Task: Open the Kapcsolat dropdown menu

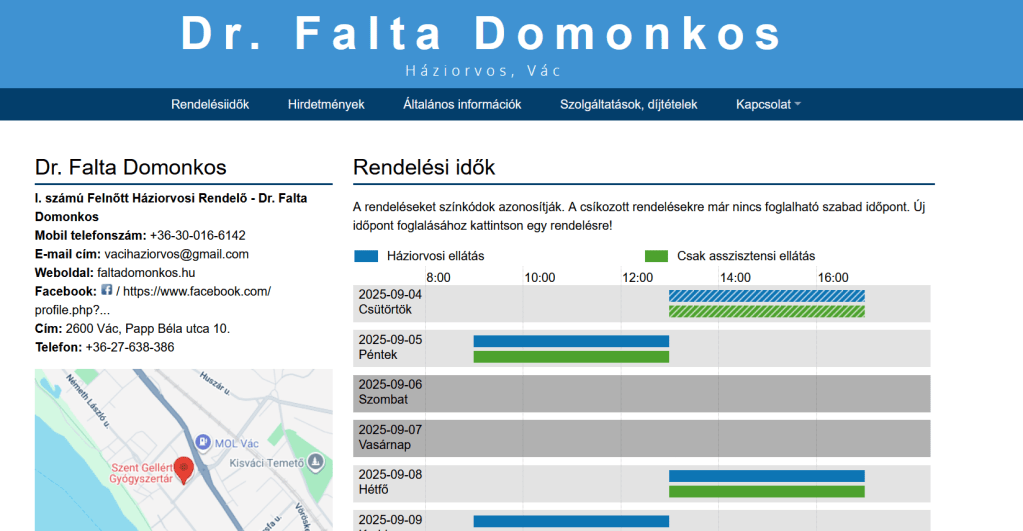Action: click(x=768, y=104)
